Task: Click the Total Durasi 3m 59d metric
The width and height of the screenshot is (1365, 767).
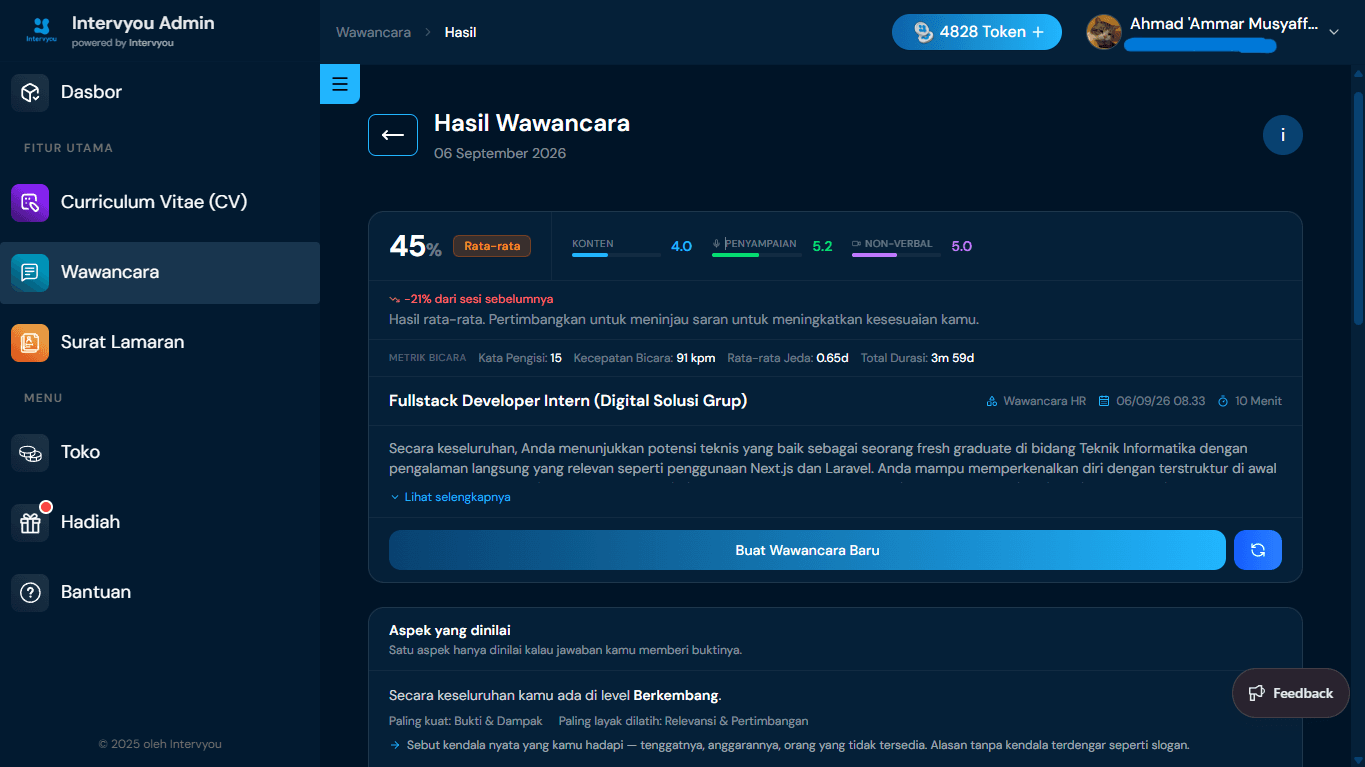Action: point(917,358)
